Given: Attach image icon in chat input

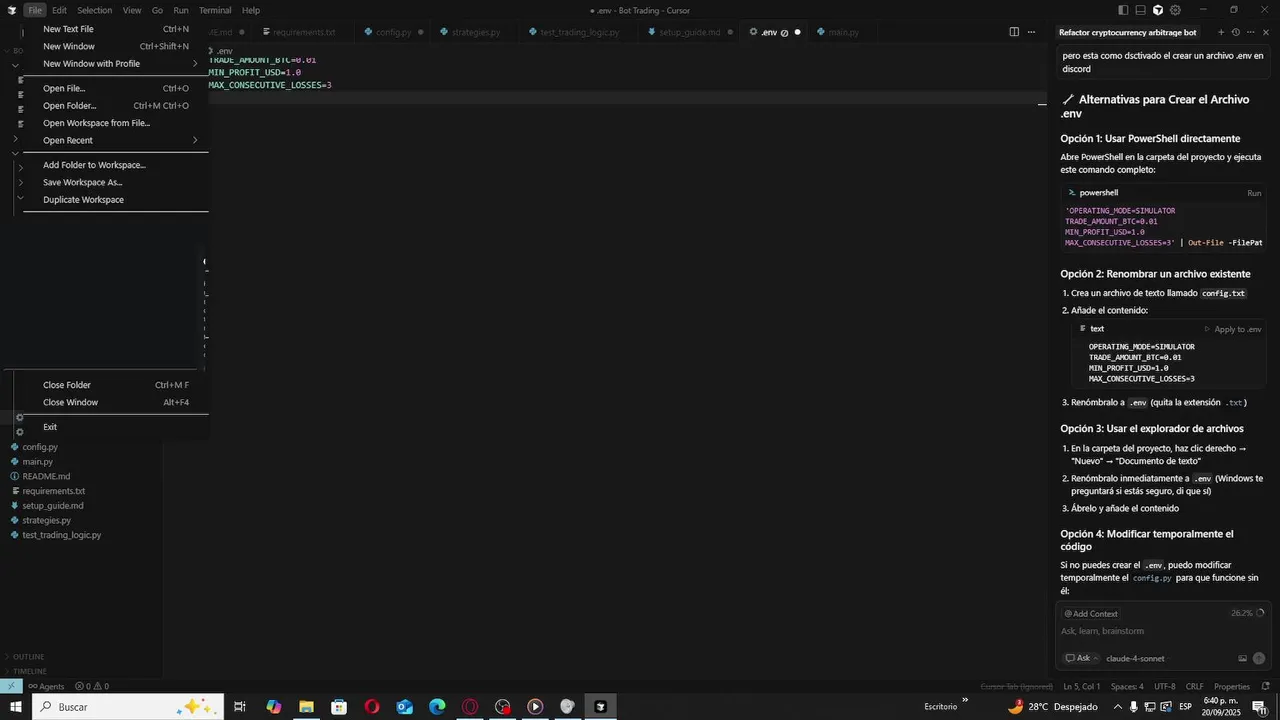Looking at the screenshot, I should click(x=1242, y=658).
